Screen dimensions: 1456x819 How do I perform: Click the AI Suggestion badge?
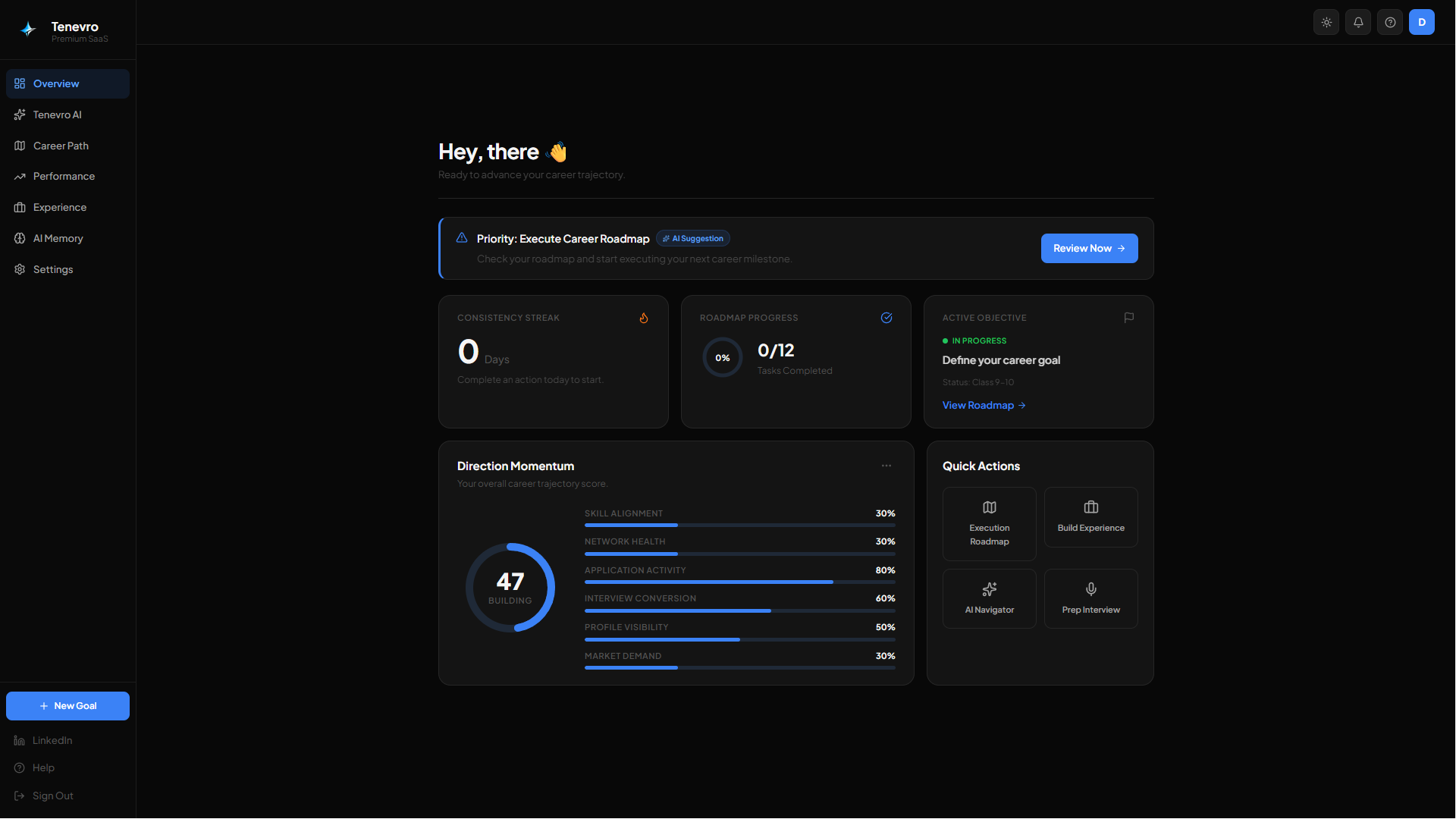click(693, 238)
